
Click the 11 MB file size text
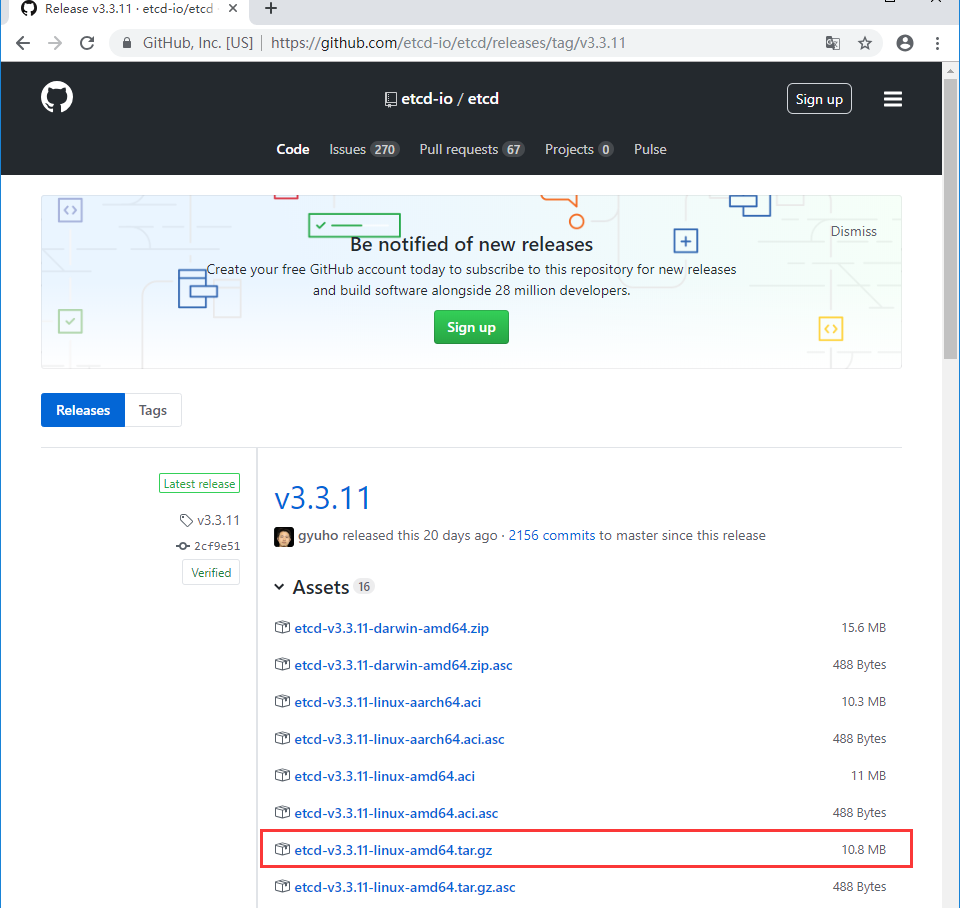[868, 776]
